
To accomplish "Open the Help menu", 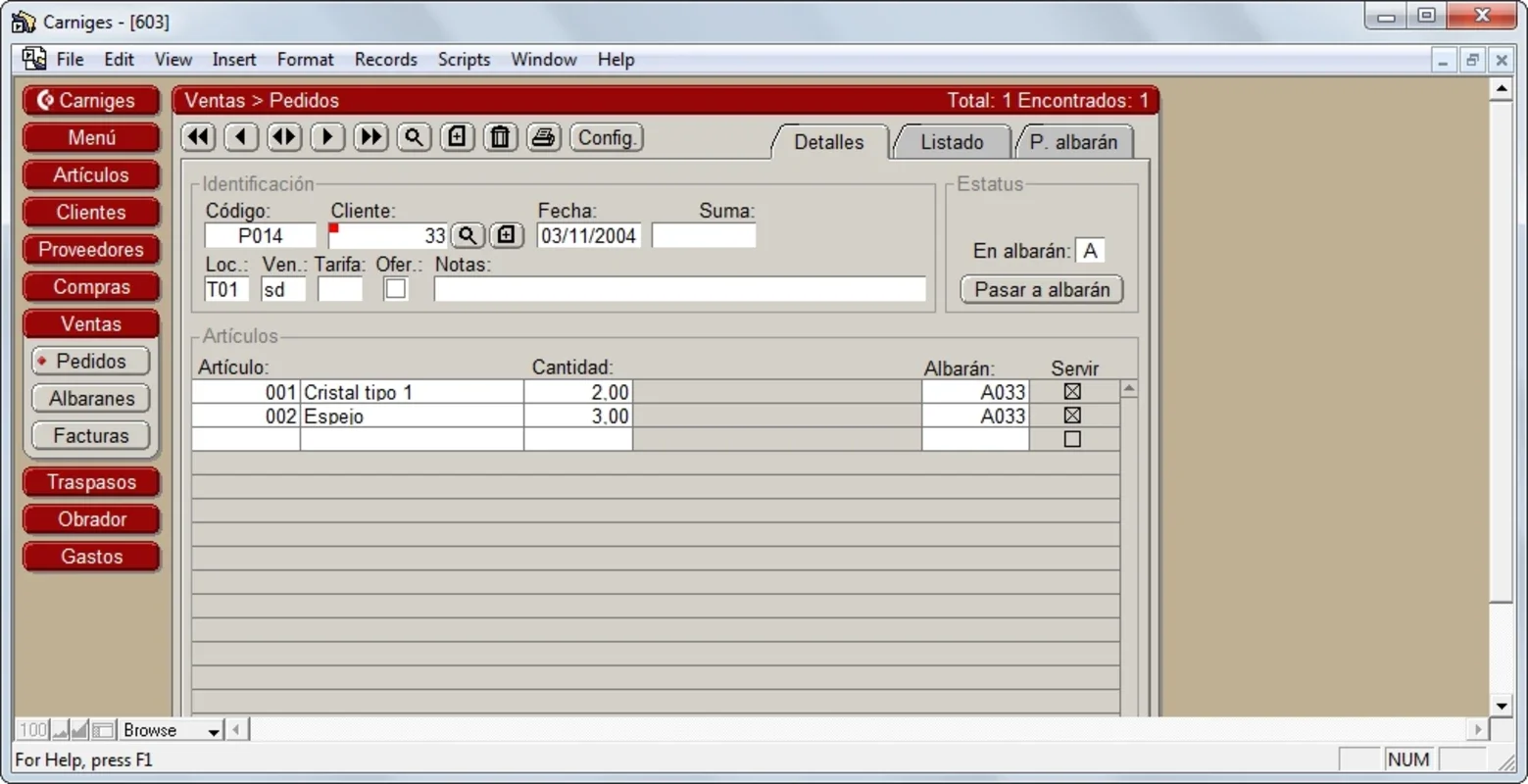I will [616, 60].
